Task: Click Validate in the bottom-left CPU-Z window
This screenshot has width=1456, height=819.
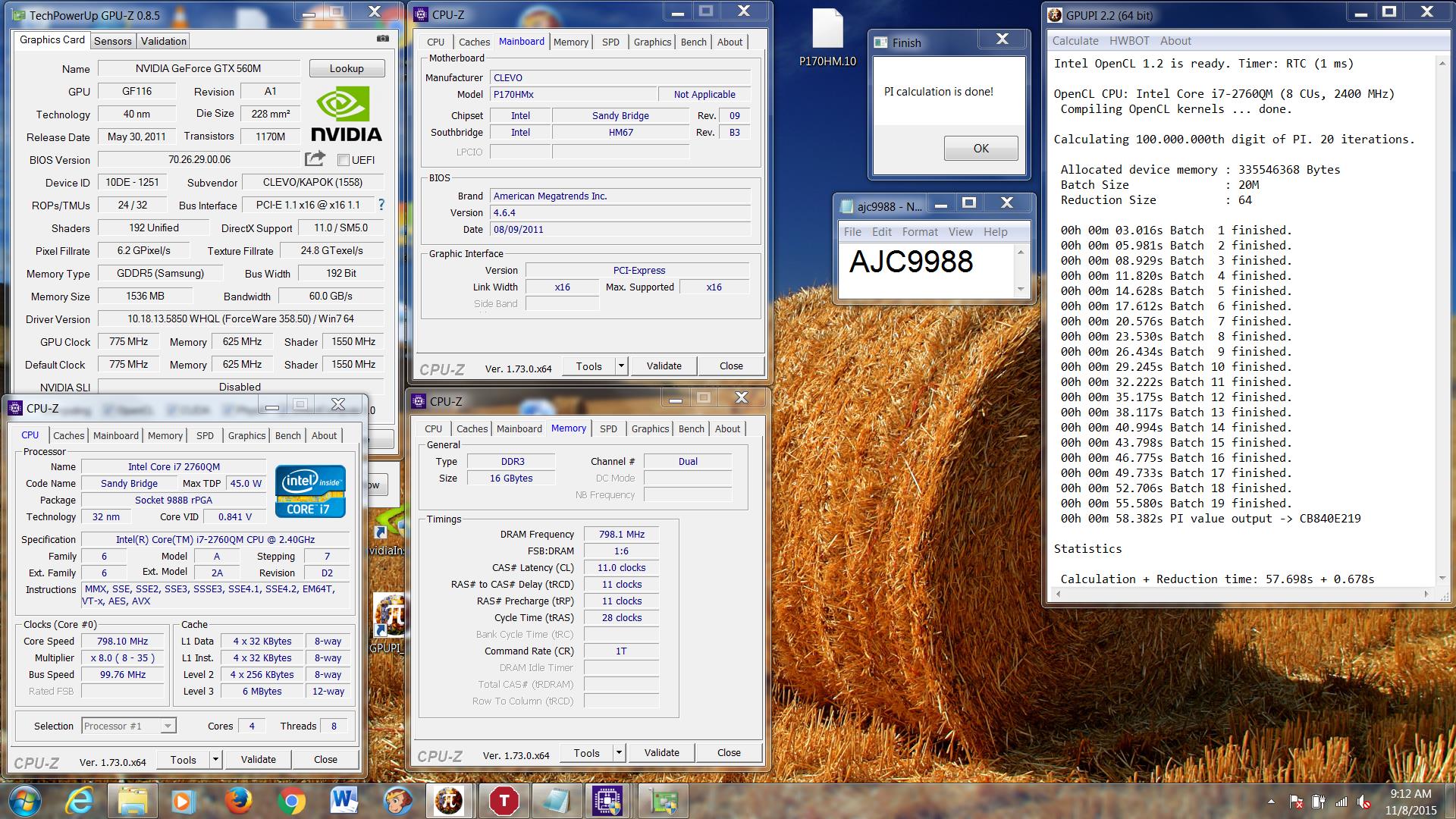Action: click(x=258, y=759)
